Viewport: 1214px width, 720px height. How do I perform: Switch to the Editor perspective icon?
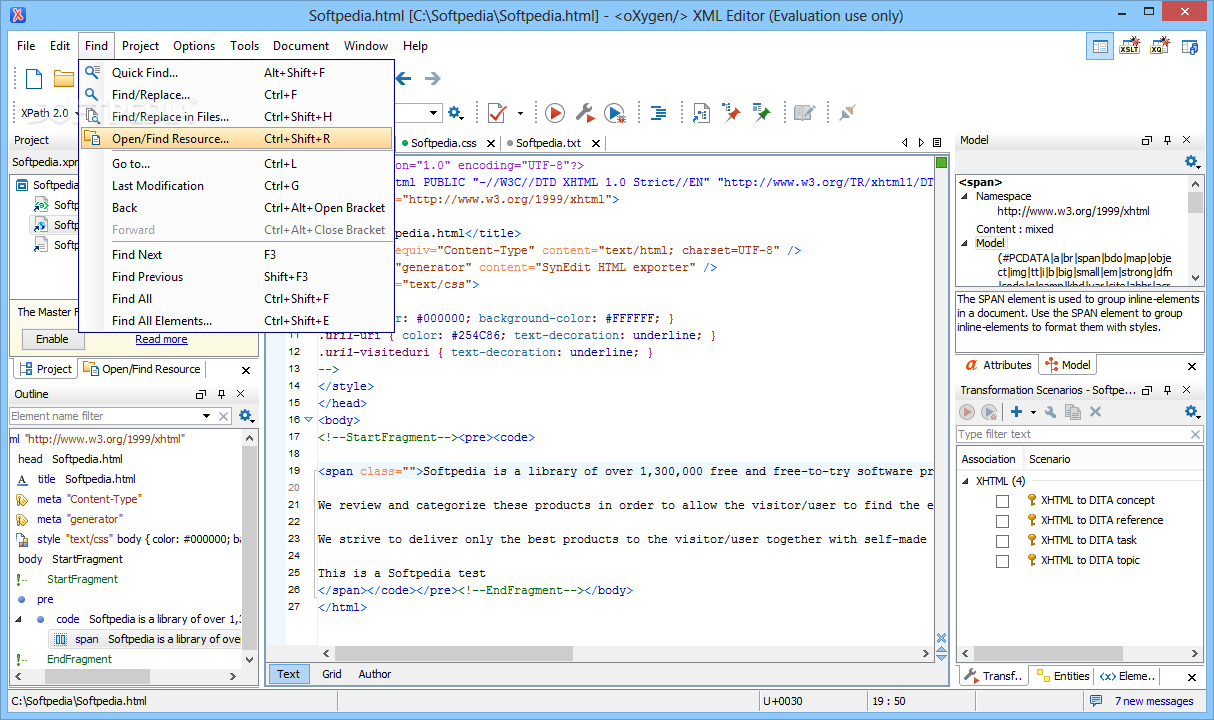tap(1101, 46)
